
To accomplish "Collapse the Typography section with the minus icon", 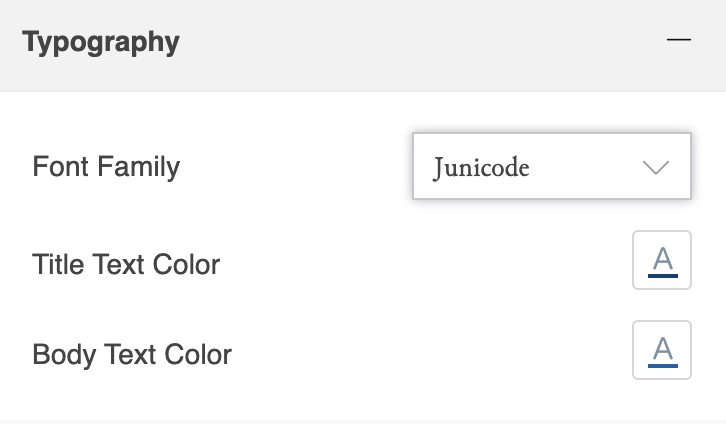I will pyautogui.click(x=679, y=41).
